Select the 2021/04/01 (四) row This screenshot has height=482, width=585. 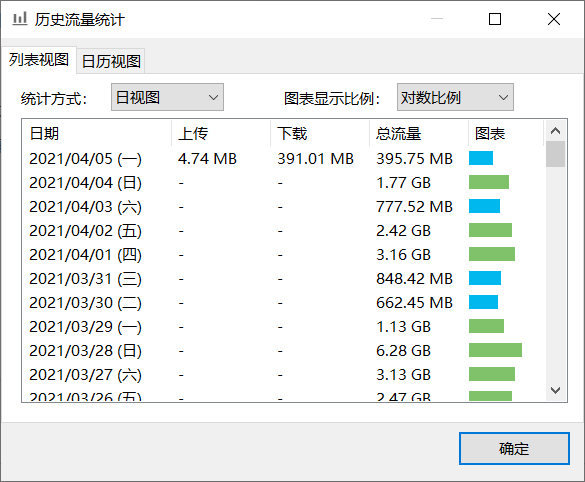pyautogui.click(x=284, y=254)
